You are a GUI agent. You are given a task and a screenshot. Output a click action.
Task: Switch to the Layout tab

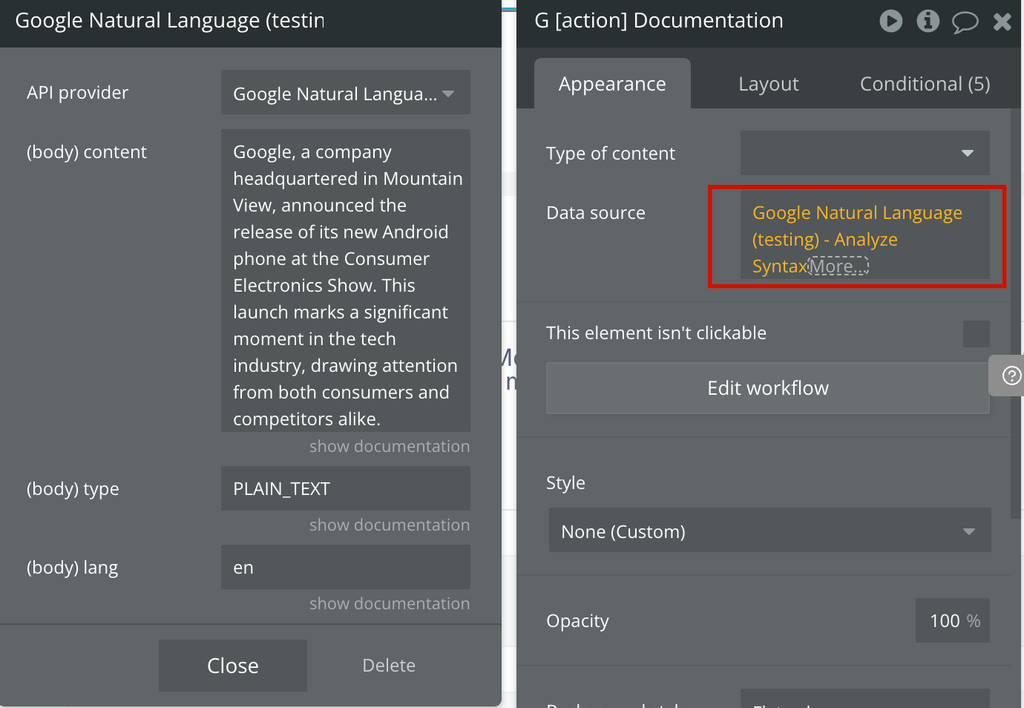[x=768, y=84]
